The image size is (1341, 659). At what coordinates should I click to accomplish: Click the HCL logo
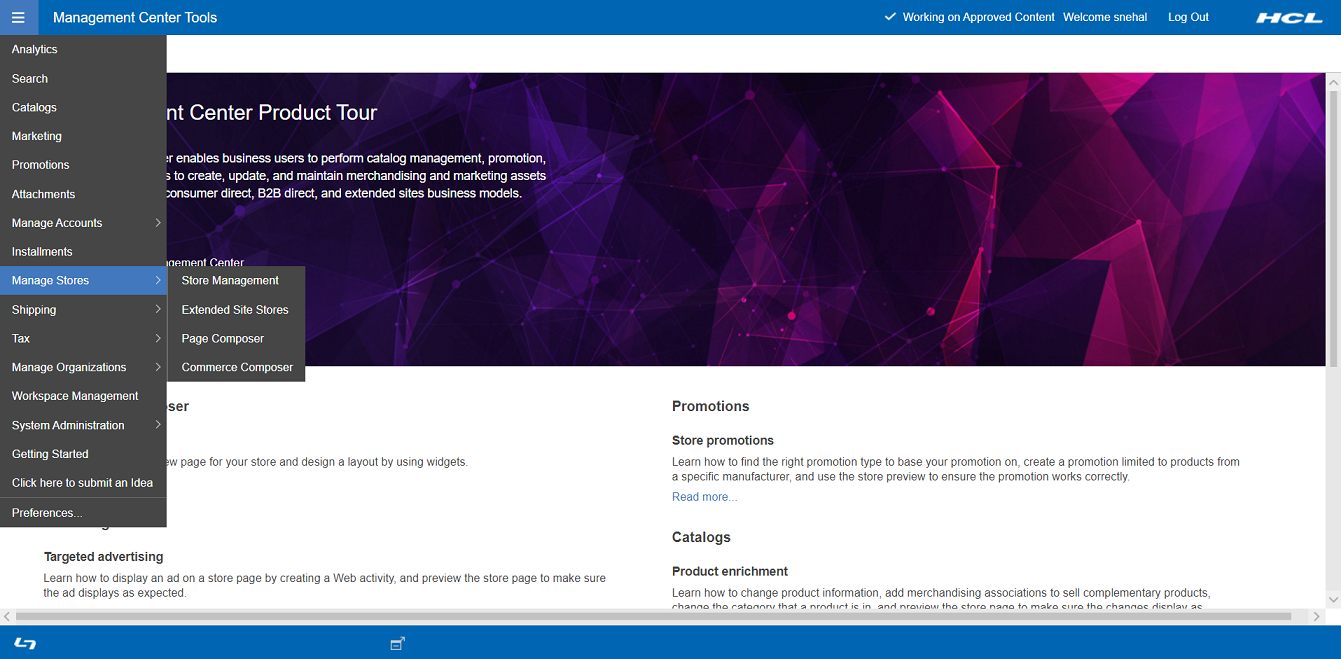(x=1289, y=17)
